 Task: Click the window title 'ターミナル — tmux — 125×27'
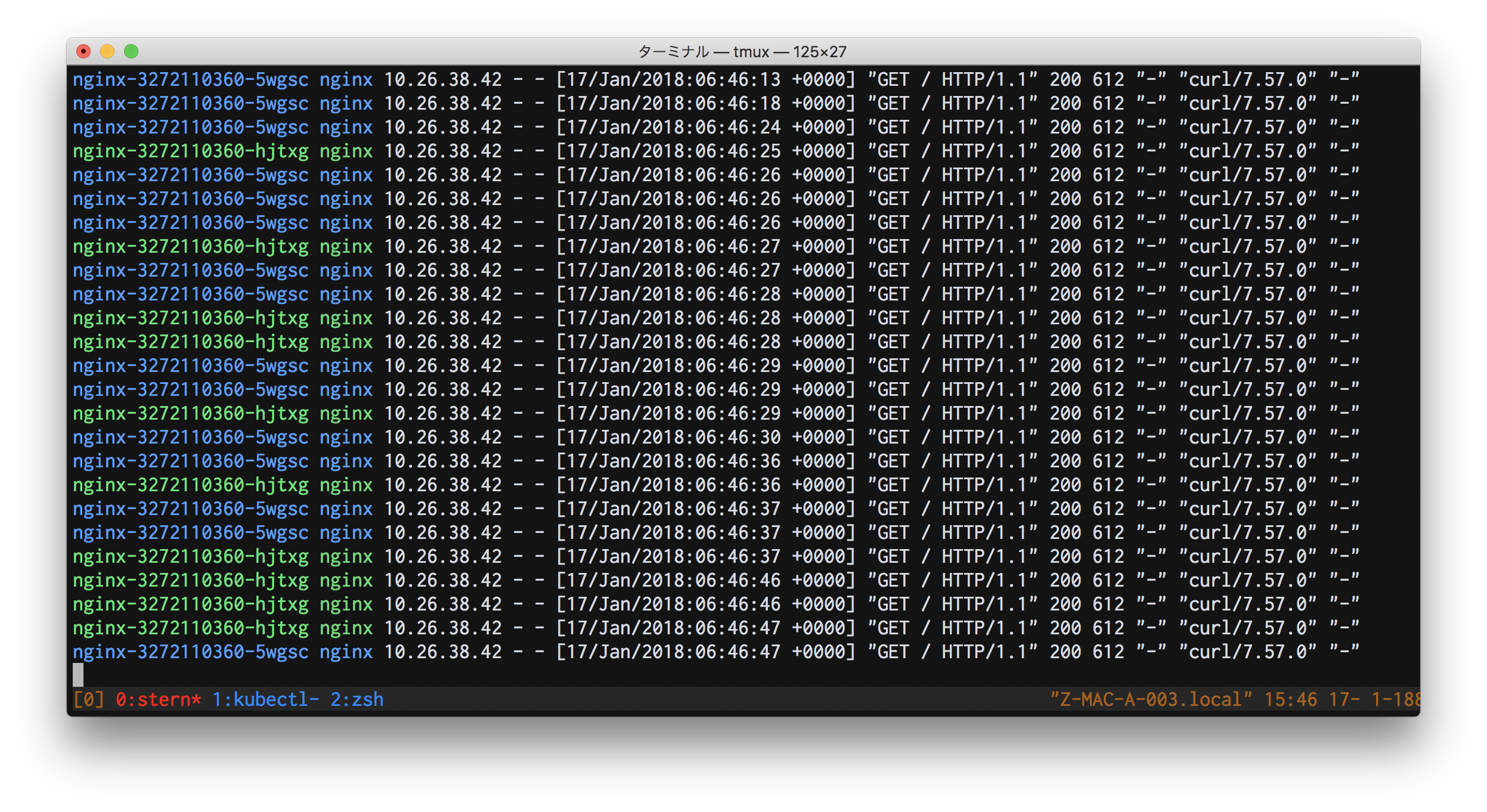point(742,52)
